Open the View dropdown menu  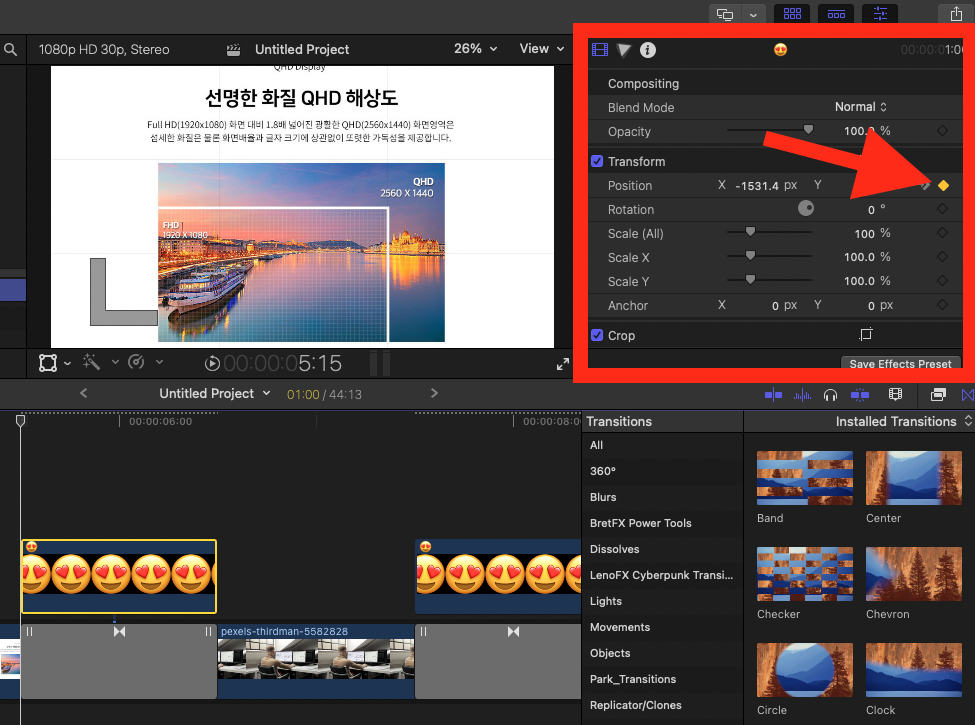tap(542, 48)
